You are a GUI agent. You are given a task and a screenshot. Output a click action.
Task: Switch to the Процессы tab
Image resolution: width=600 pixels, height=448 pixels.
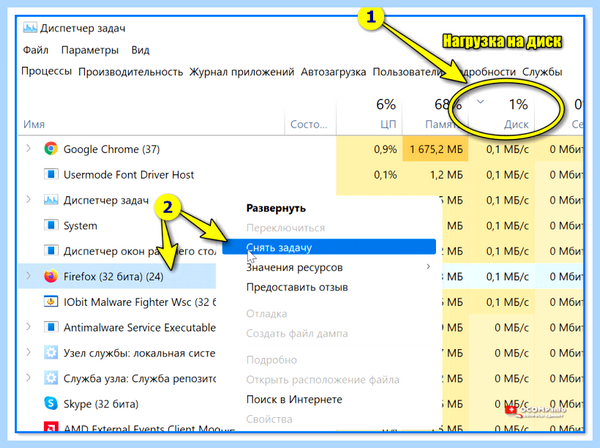click(x=46, y=72)
